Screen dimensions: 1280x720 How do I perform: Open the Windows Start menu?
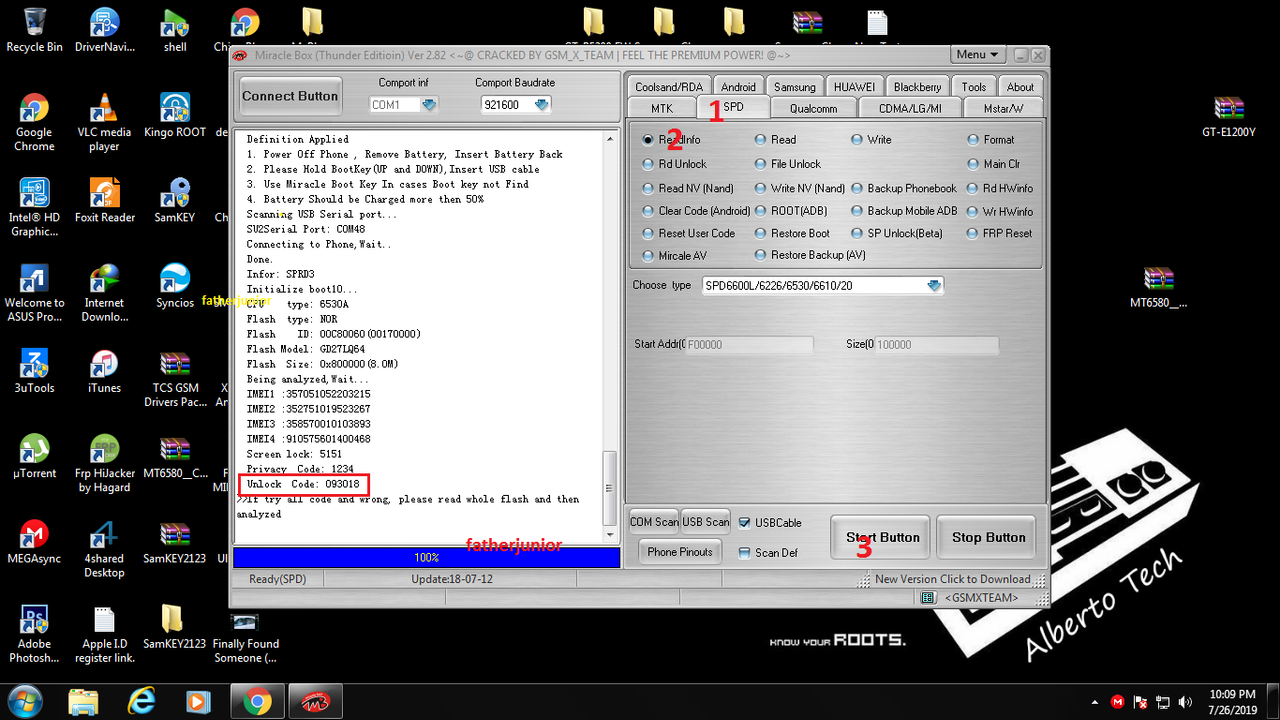[24, 702]
